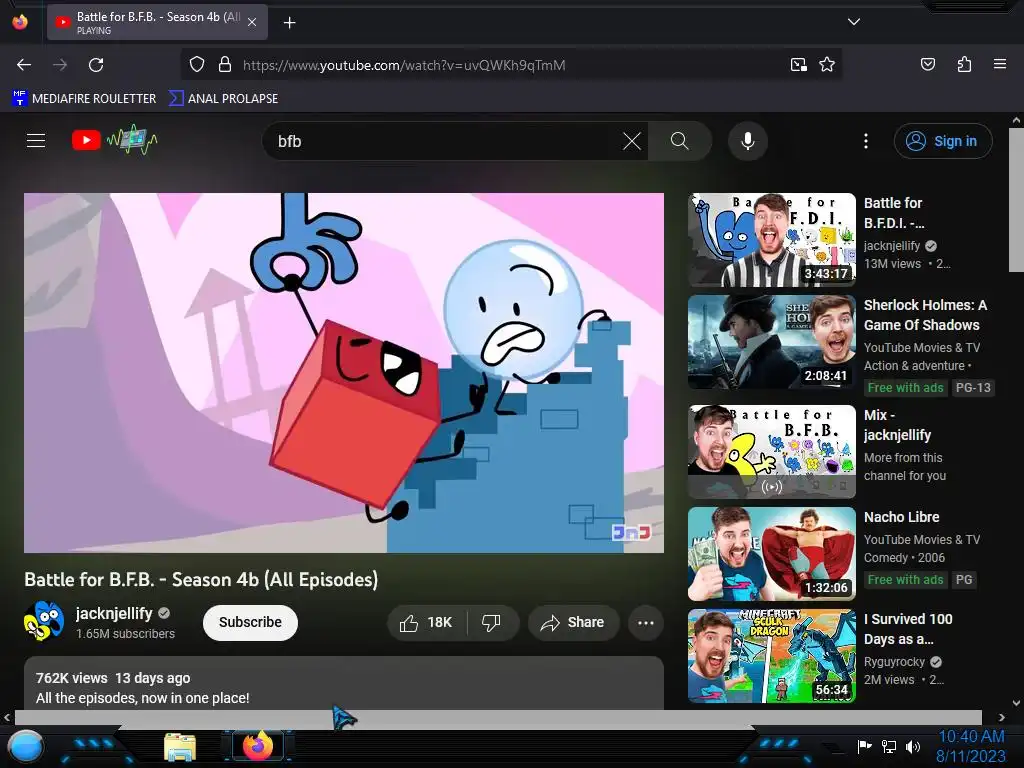Open Action Center flag in tray
The height and width of the screenshot is (768, 1024).
point(864,746)
